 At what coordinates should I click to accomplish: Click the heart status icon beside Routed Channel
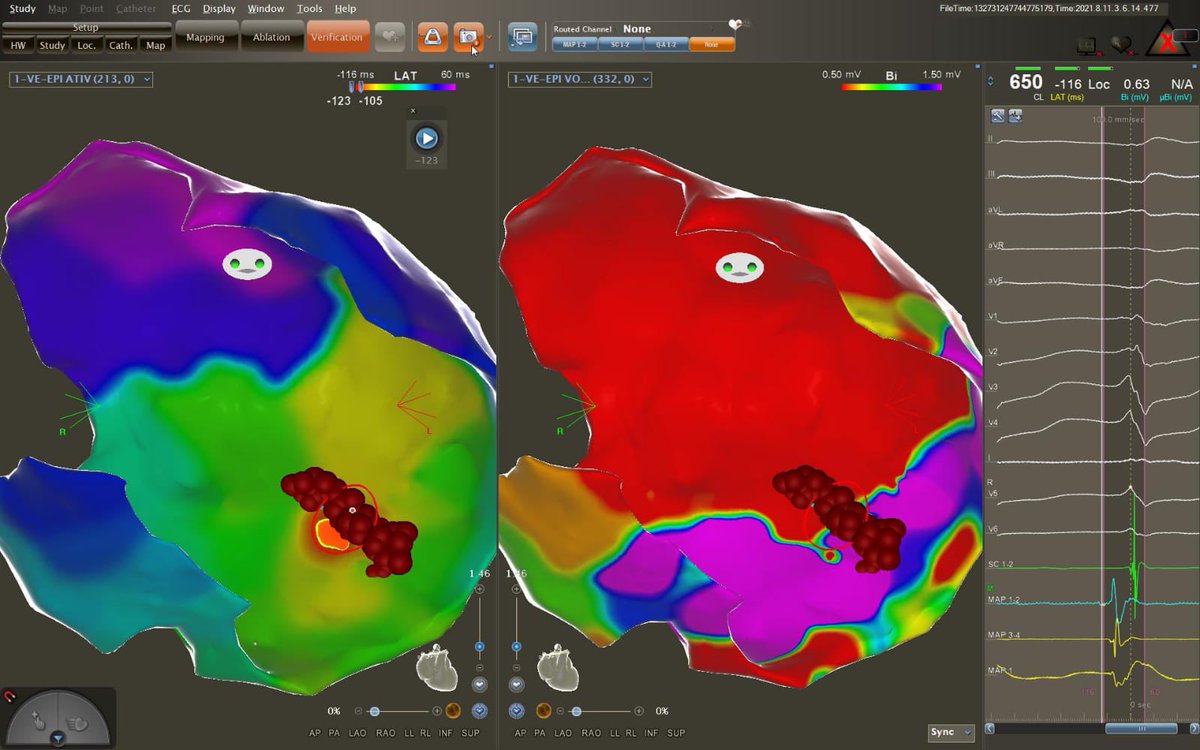[737, 25]
